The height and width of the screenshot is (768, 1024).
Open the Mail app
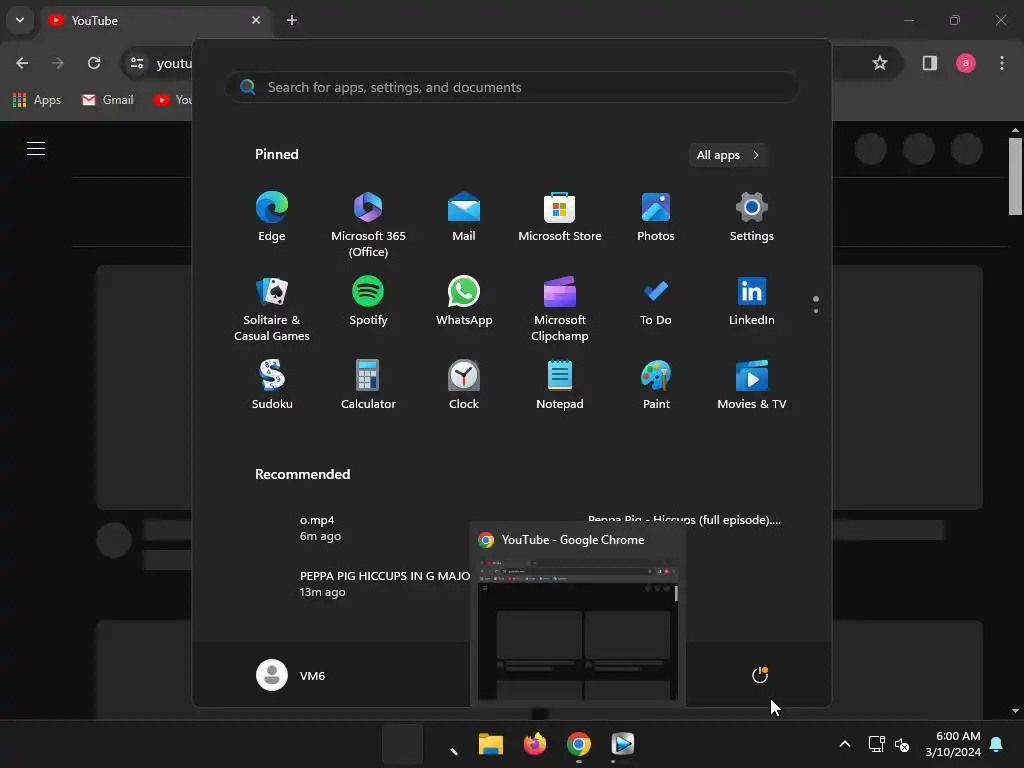coord(464,217)
